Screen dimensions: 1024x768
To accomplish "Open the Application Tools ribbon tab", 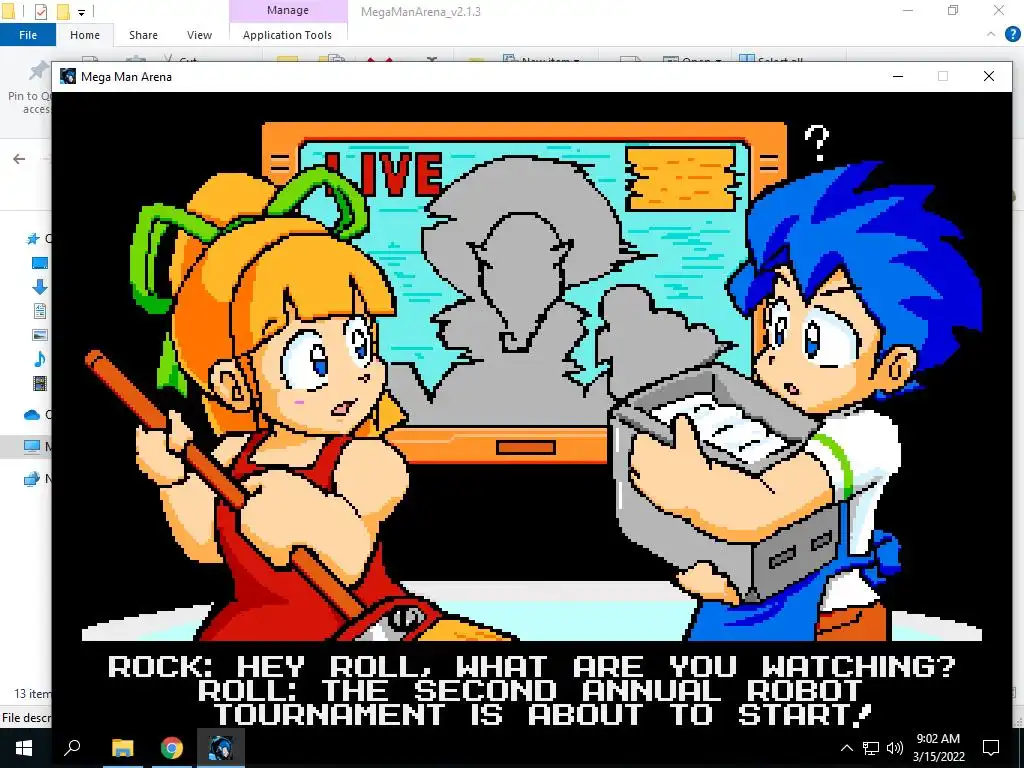I will click(287, 35).
